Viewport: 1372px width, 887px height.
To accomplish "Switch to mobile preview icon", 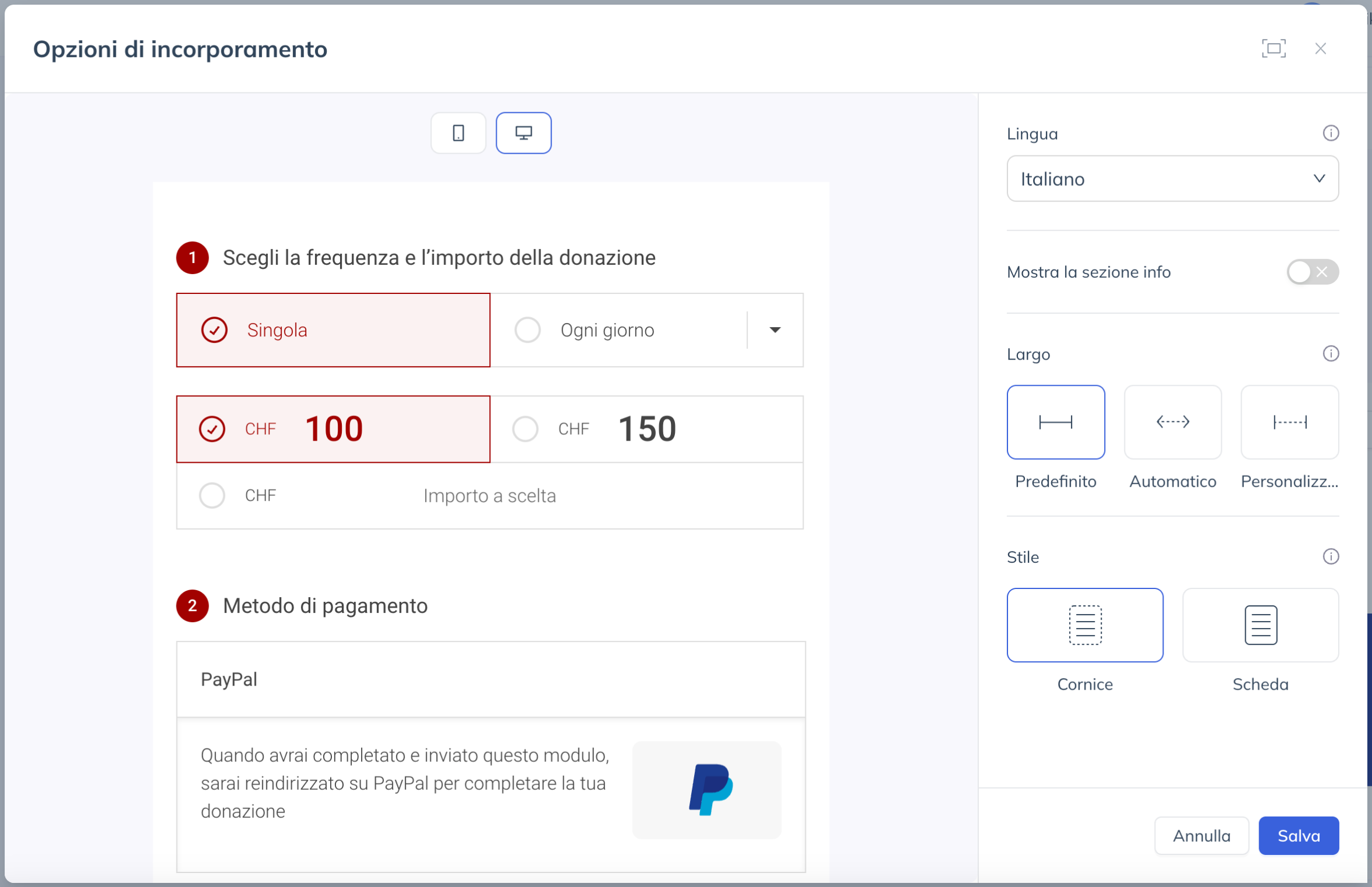I will [458, 133].
